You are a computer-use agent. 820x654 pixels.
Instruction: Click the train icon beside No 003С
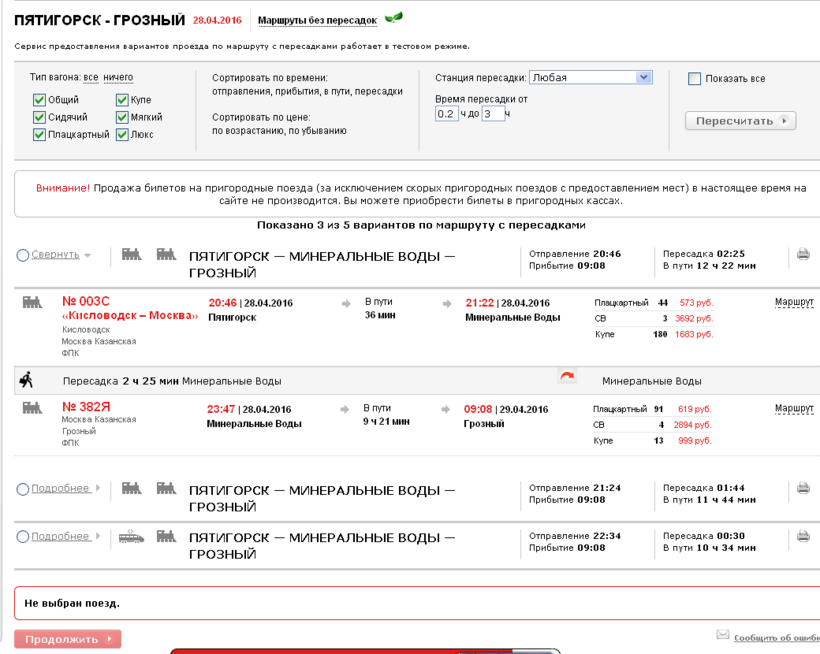pyautogui.click(x=32, y=302)
